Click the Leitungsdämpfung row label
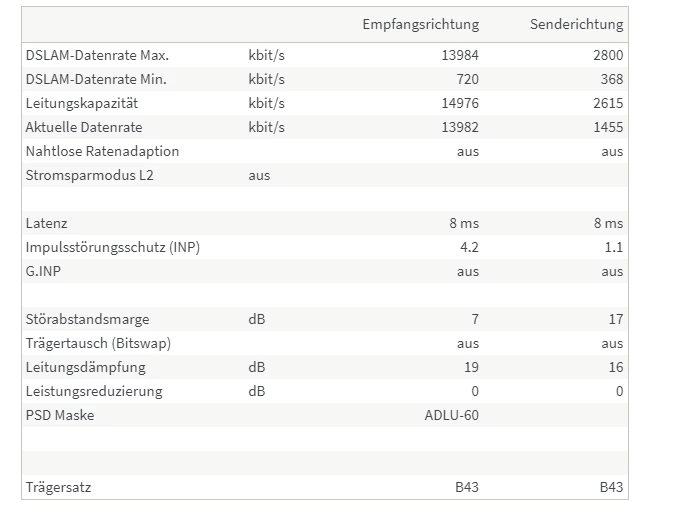Viewport: 700px width, 517px height. (x=85, y=367)
